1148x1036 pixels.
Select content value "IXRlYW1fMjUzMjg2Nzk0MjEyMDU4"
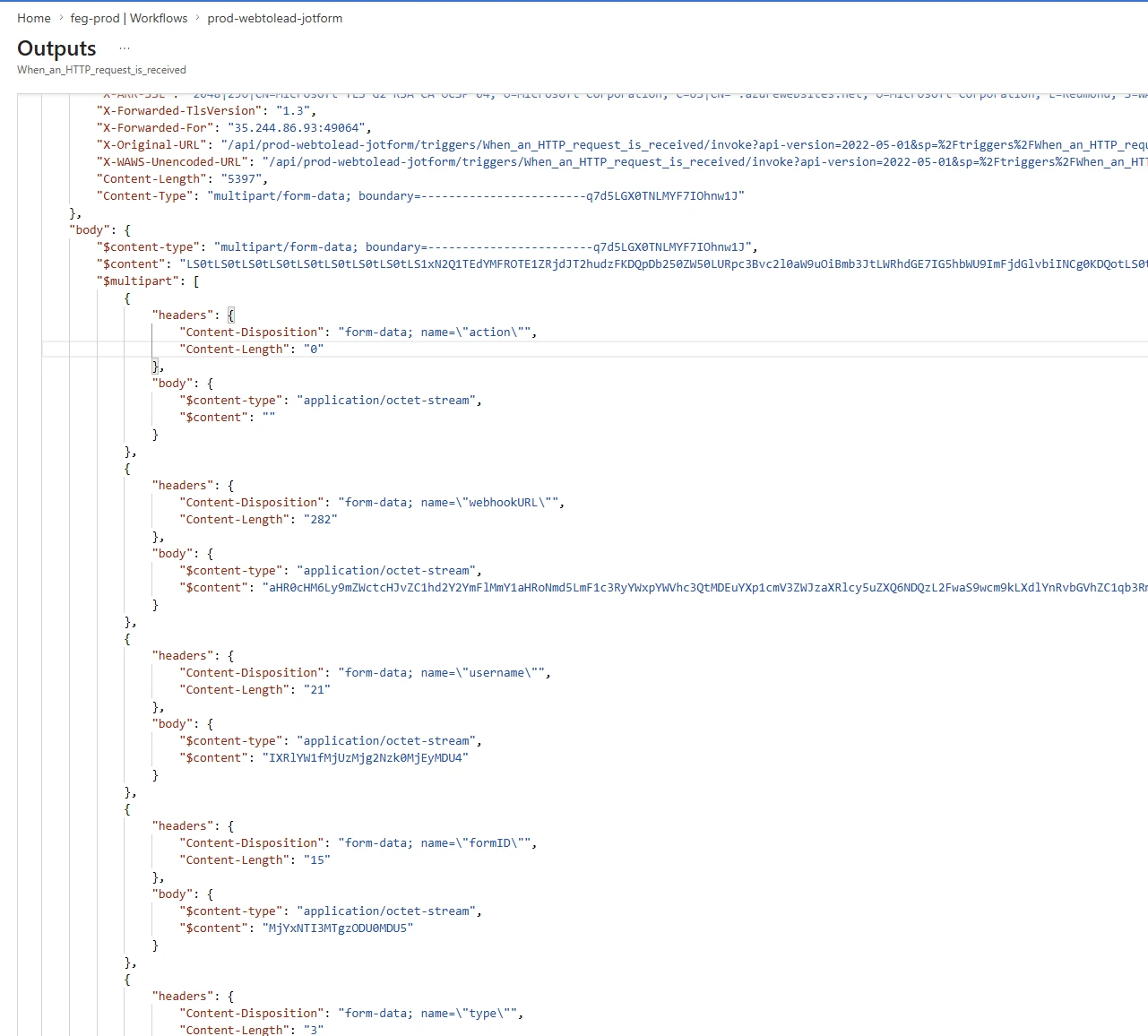(365, 758)
